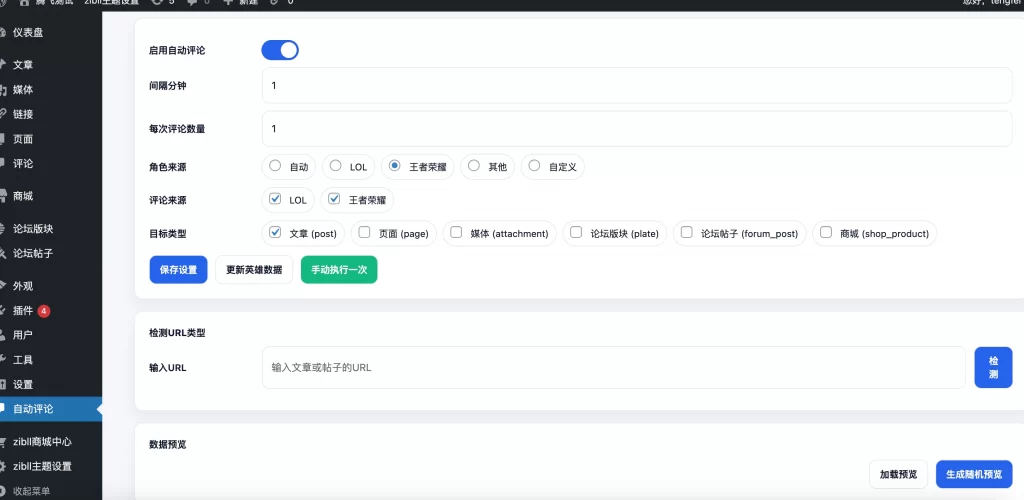This screenshot has height=500, width=1024.
Task: Check the 页面 (page) target type
Action: tap(365, 233)
